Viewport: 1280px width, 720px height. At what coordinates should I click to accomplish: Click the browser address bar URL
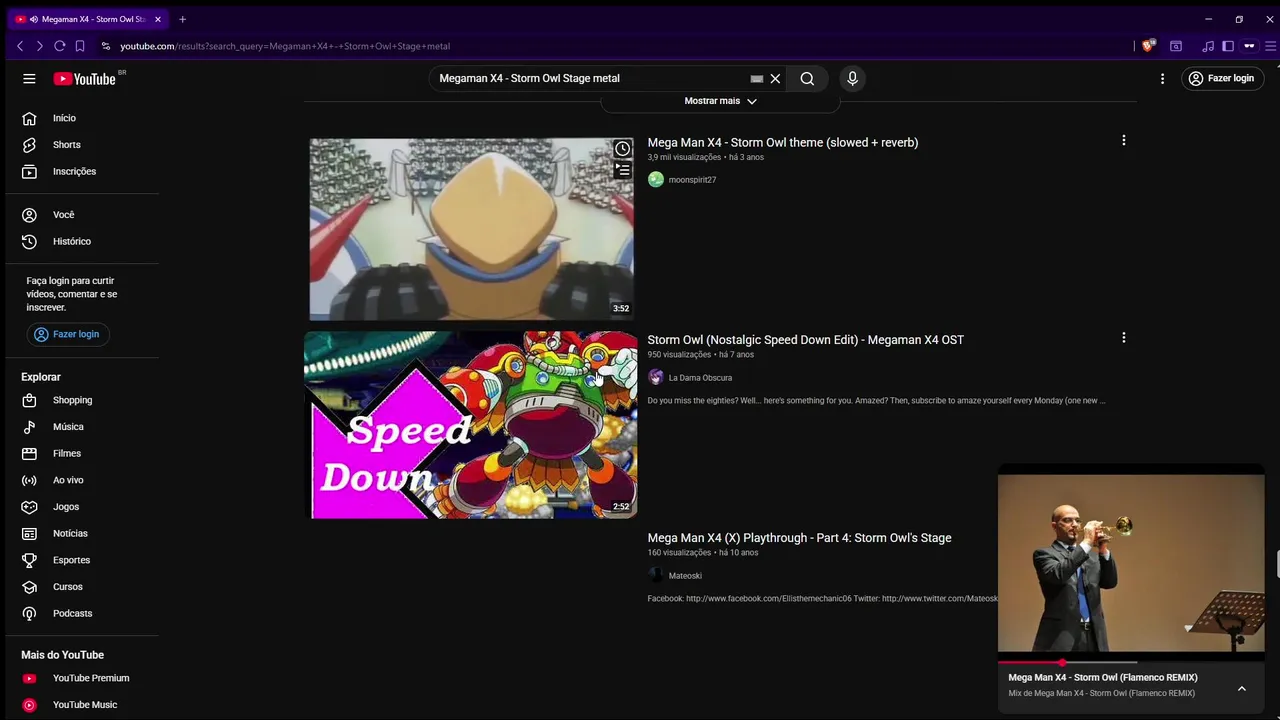click(x=285, y=46)
